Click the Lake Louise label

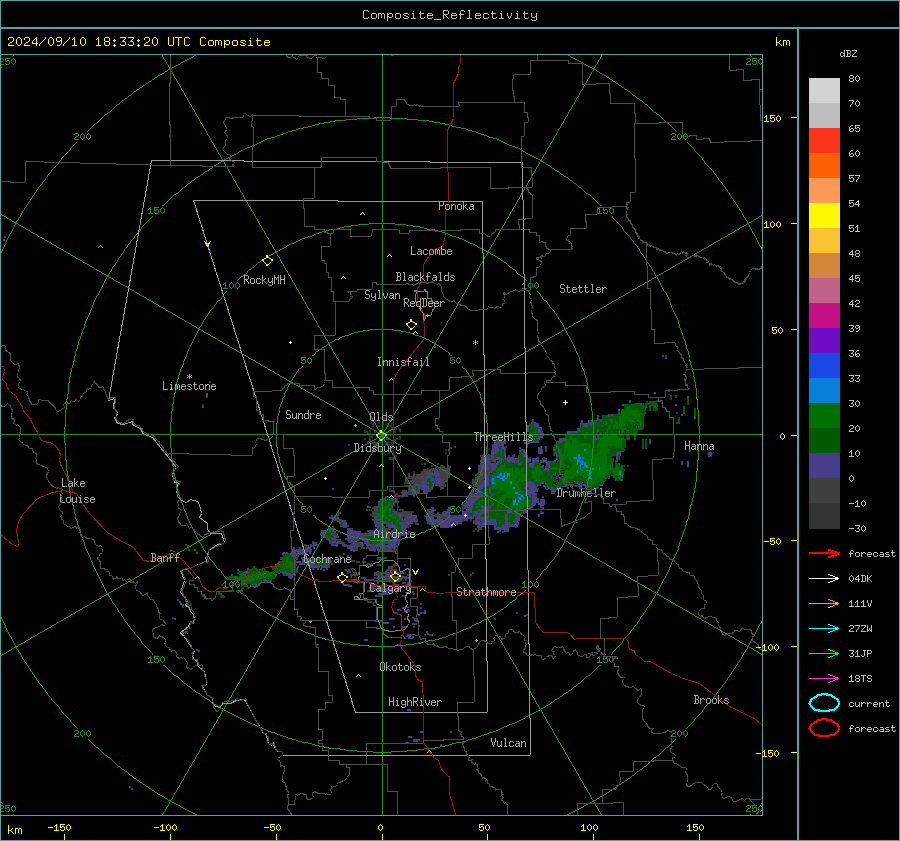(77, 491)
